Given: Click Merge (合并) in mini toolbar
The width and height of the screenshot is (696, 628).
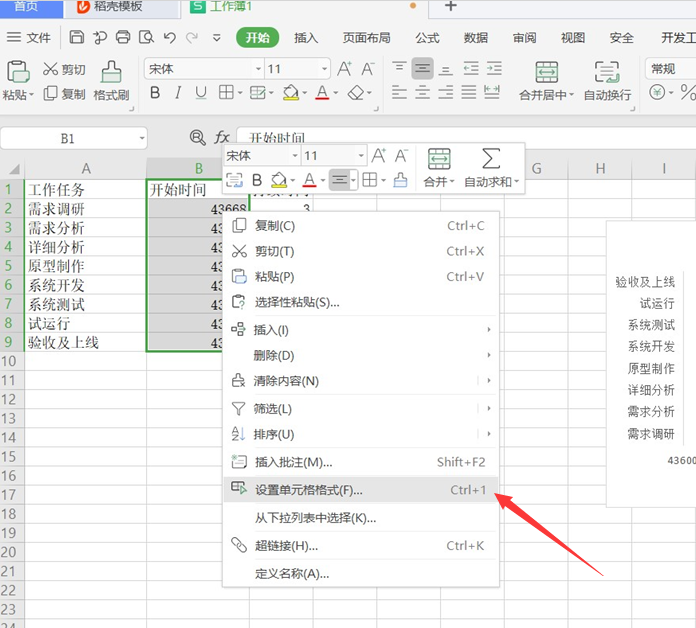Looking at the screenshot, I should [439, 168].
